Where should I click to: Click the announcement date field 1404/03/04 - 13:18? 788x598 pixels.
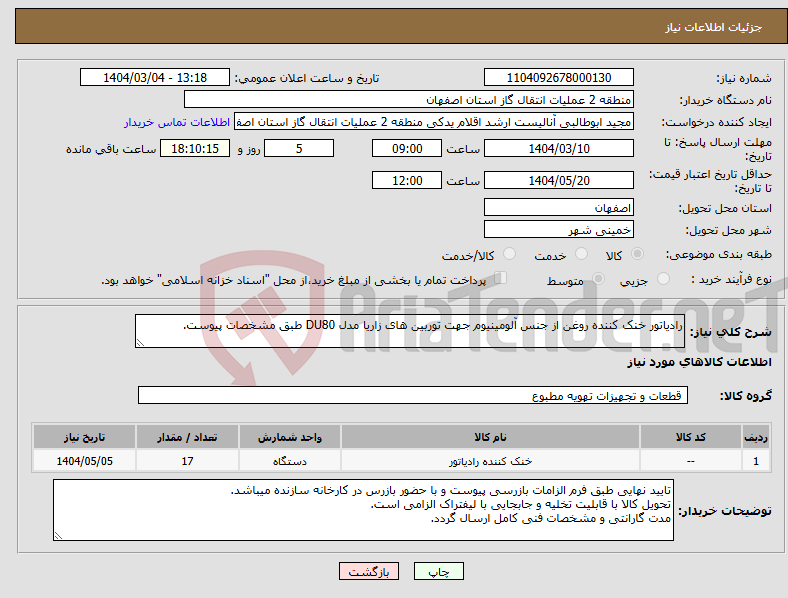155,77
